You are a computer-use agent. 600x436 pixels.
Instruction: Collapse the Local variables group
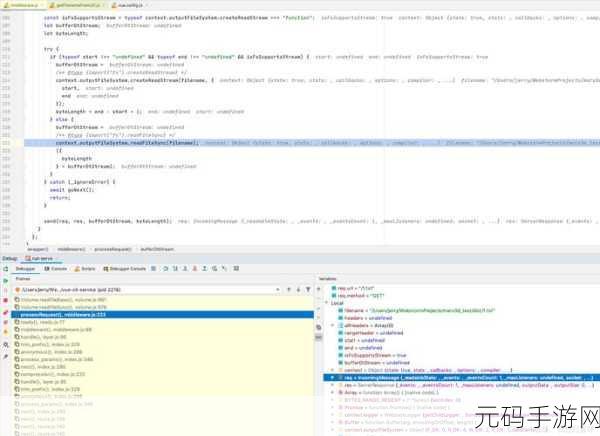(x=327, y=303)
